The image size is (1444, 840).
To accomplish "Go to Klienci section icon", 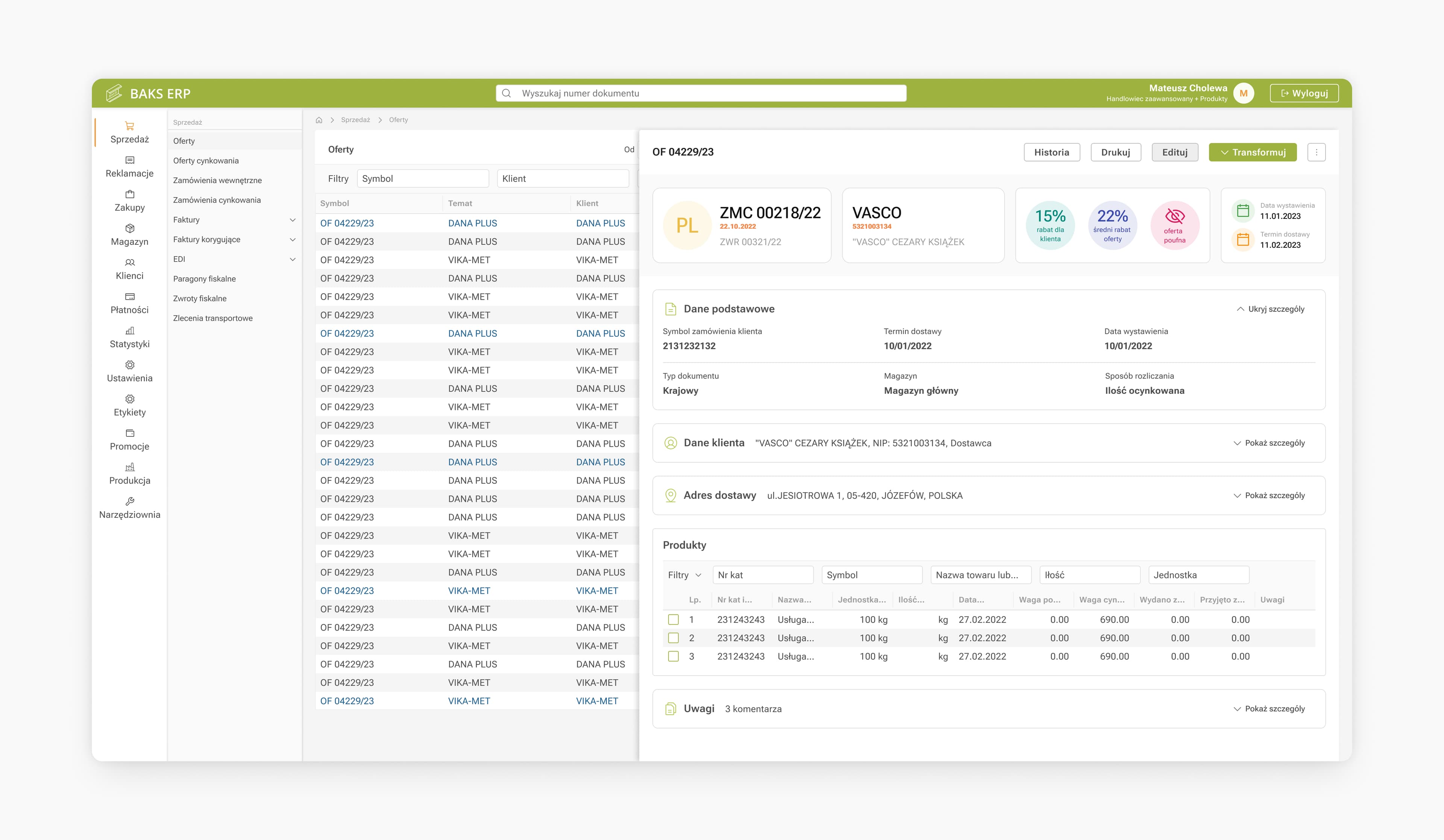I will (x=129, y=262).
